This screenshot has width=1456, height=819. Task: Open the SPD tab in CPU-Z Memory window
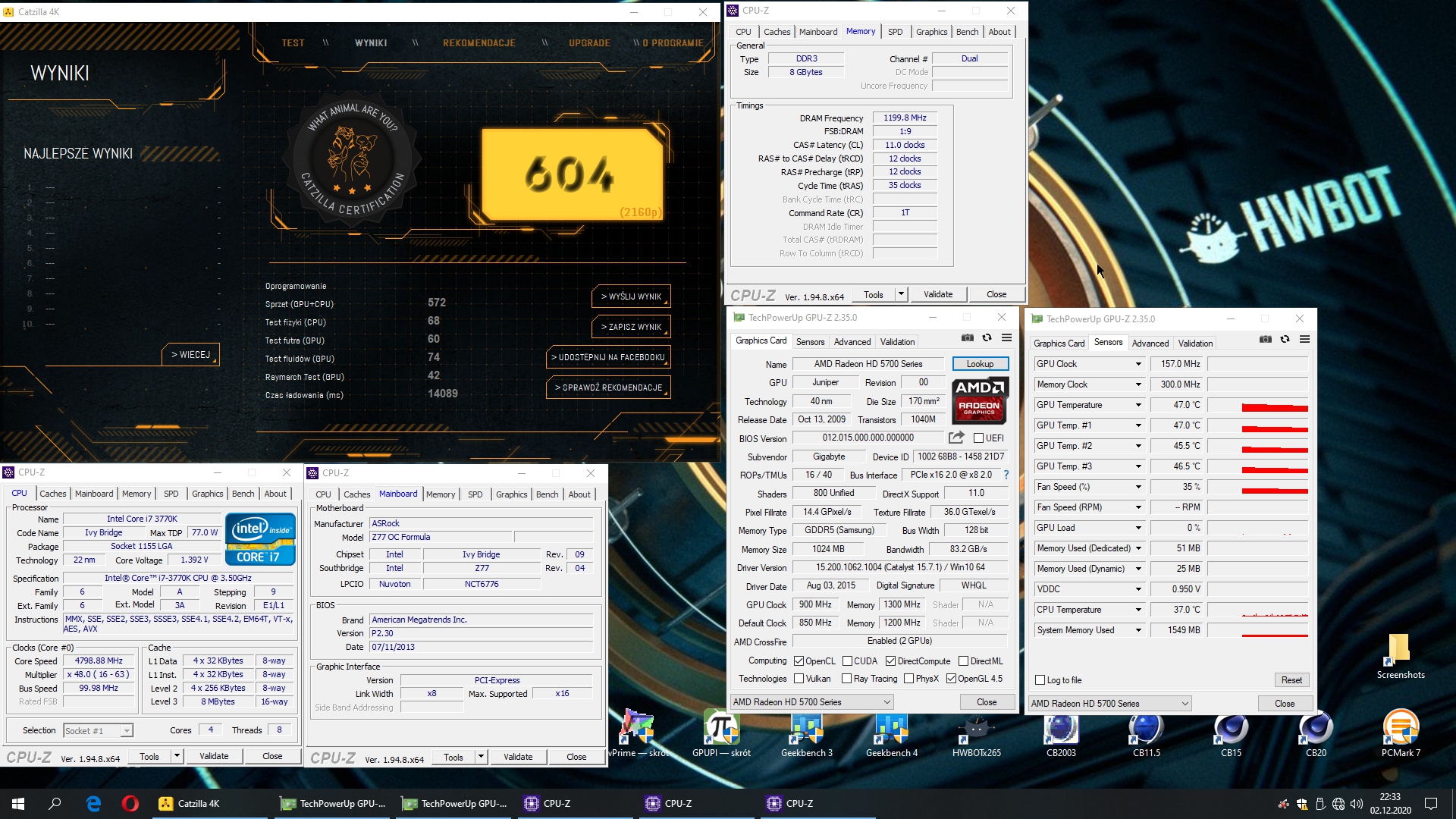point(895,32)
